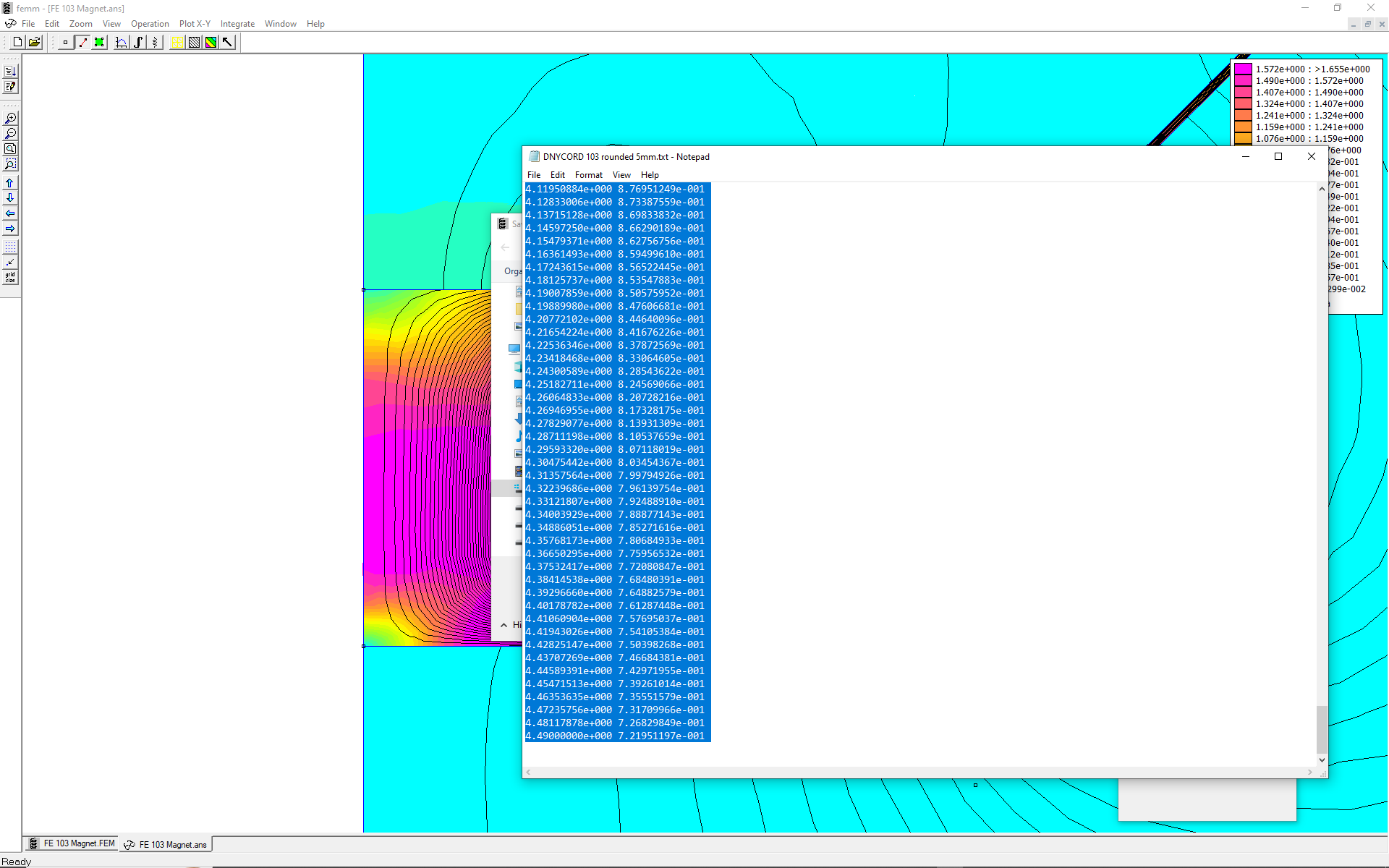Image resolution: width=1389 pixels, height=868 pixels.
Task: Open the vector plot options icon
Action: pos(227,43)
